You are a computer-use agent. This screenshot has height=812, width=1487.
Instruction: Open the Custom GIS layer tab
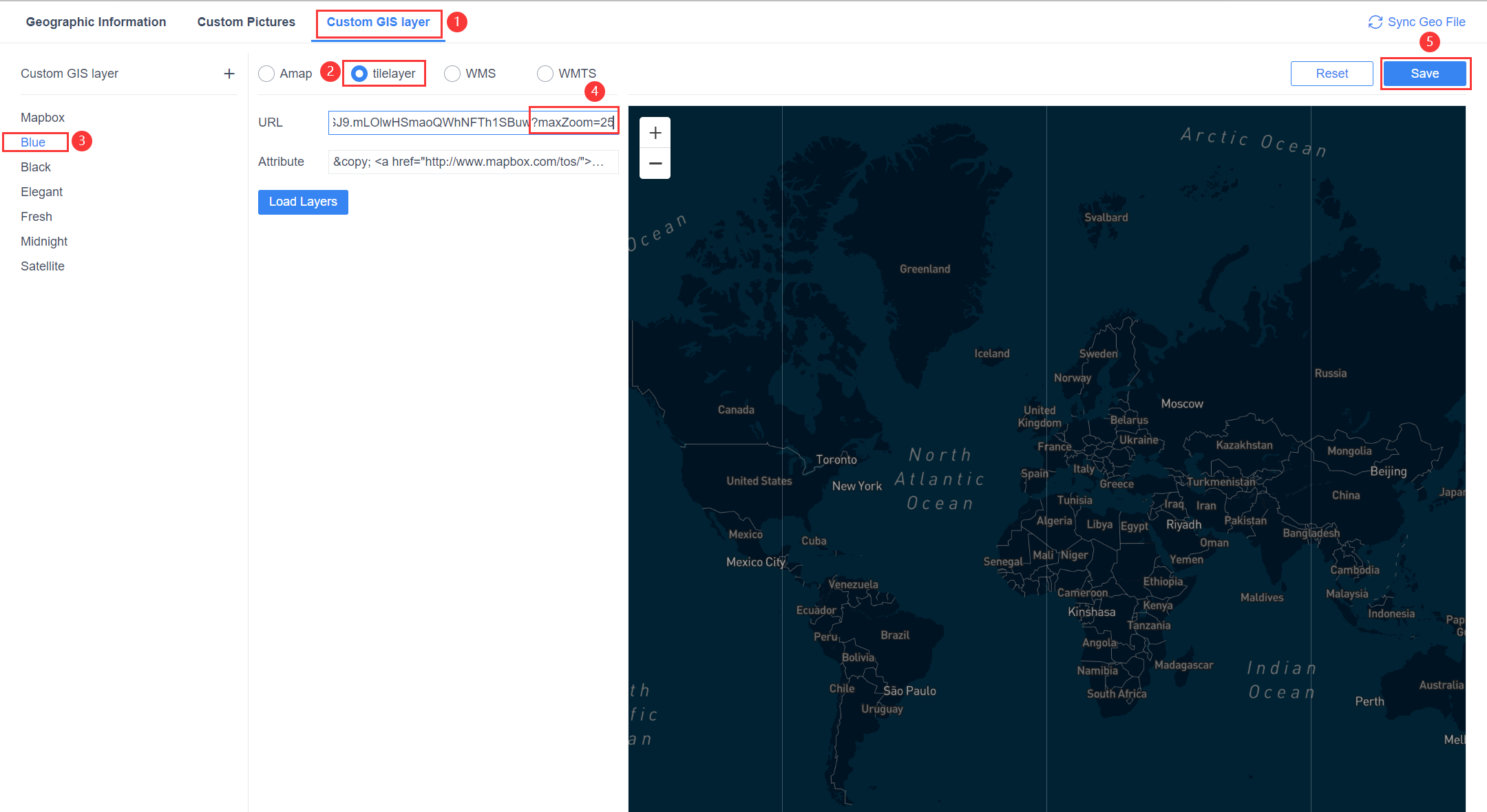click(378, 22)
